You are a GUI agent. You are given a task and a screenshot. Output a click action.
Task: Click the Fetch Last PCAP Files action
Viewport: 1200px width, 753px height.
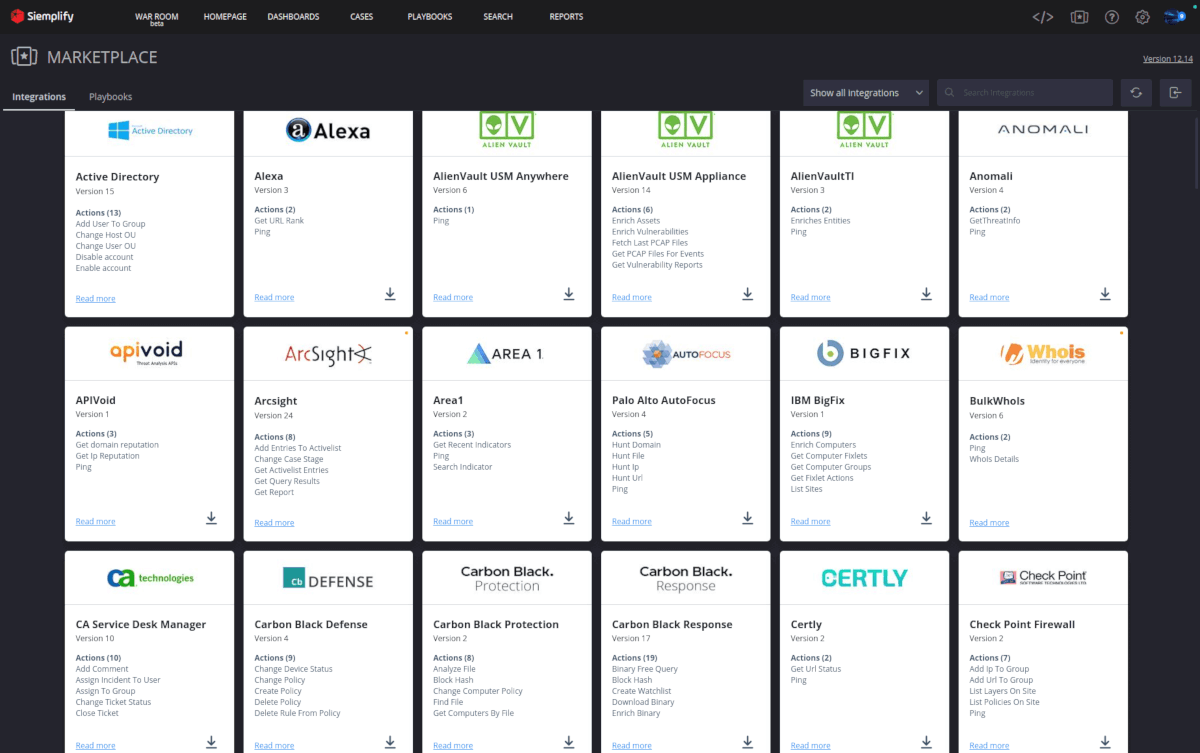click(x=650, y=243)
